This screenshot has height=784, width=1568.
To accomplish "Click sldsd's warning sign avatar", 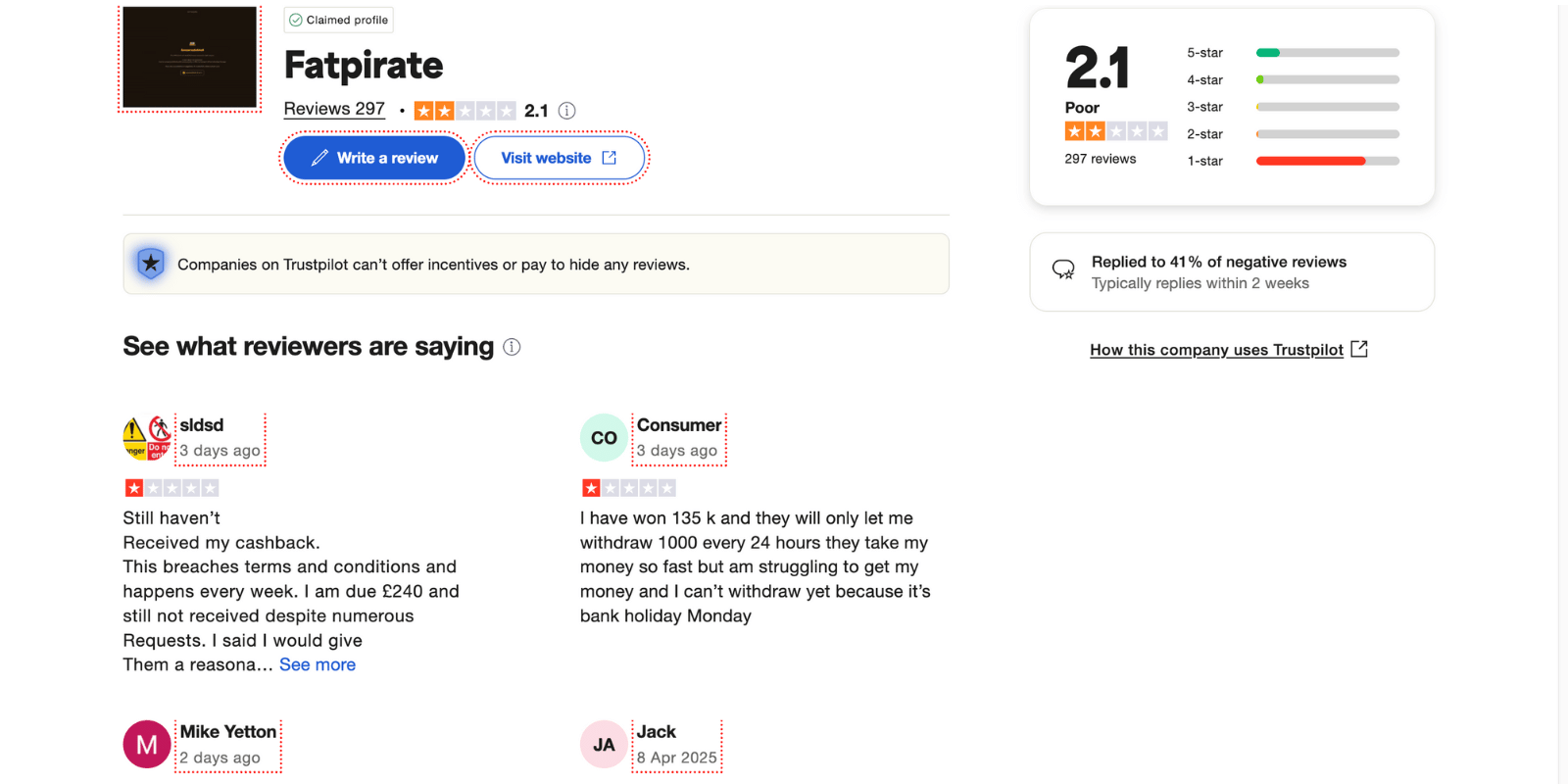I will [x=147, y=438].
